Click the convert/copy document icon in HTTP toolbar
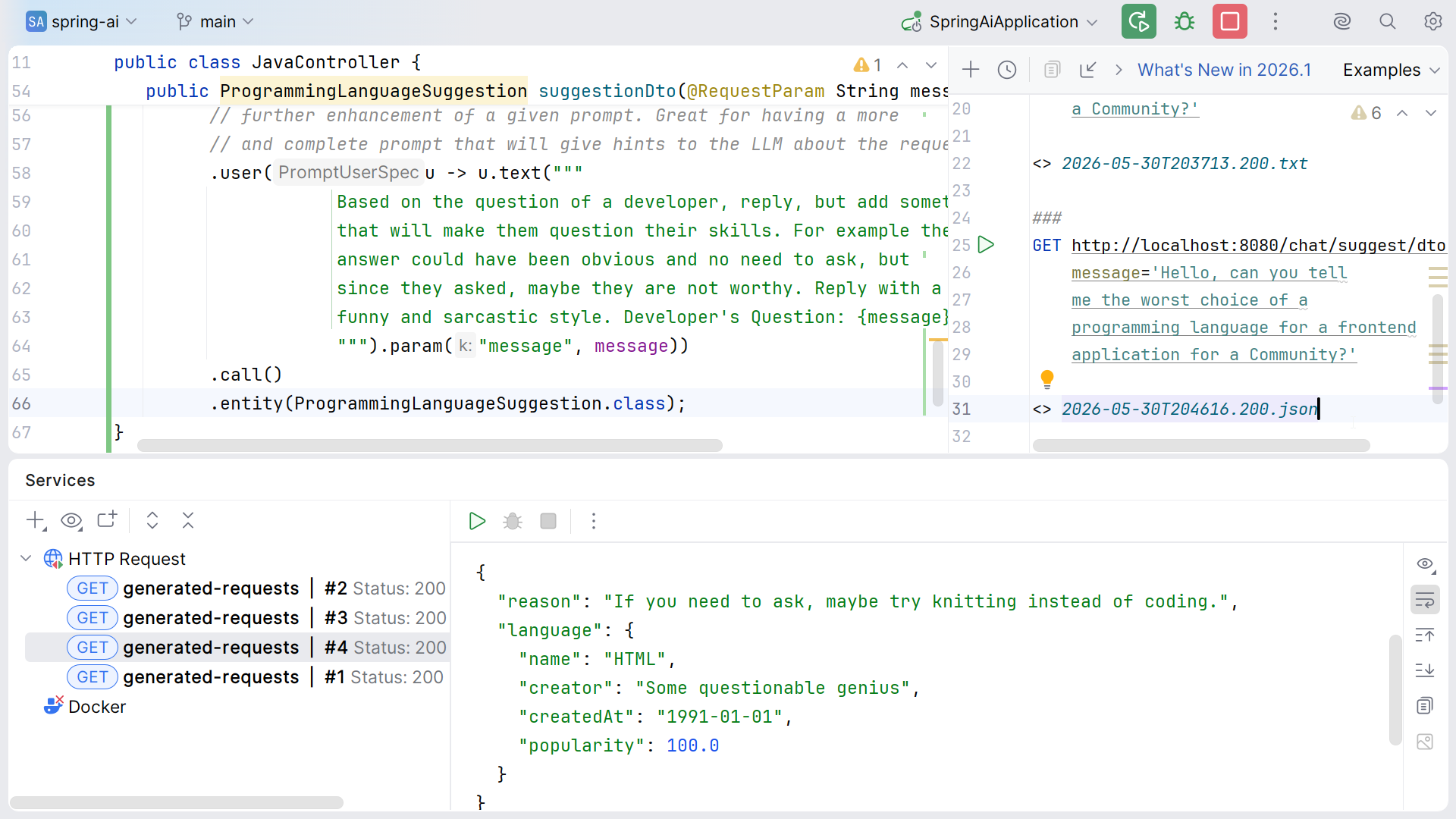This screenshot has width=1456, height=819. (x=1052, y=70)
